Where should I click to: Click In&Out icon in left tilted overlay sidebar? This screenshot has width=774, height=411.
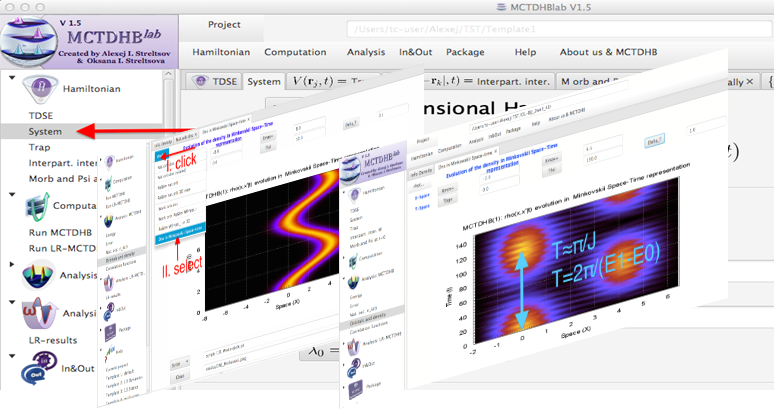[109, 311]
